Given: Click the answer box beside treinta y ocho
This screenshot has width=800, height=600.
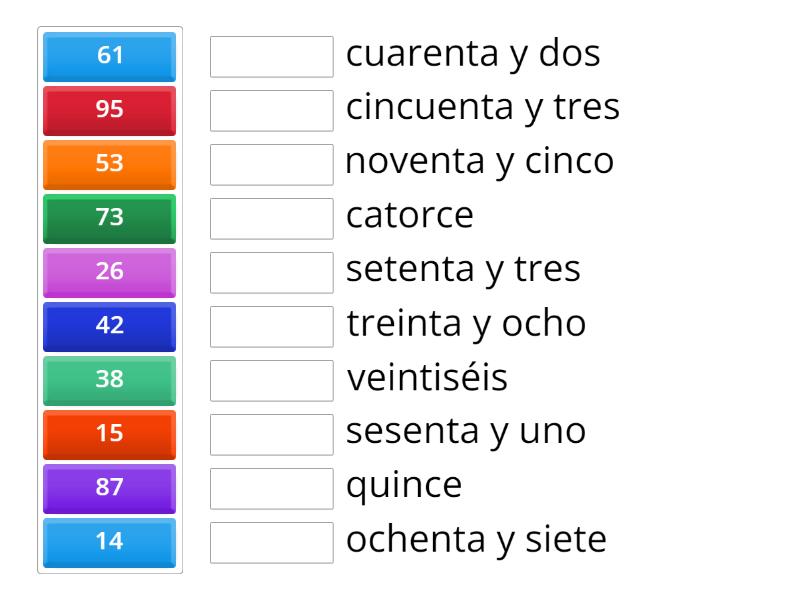Looking at the screenshot, I should coord(271,326).
